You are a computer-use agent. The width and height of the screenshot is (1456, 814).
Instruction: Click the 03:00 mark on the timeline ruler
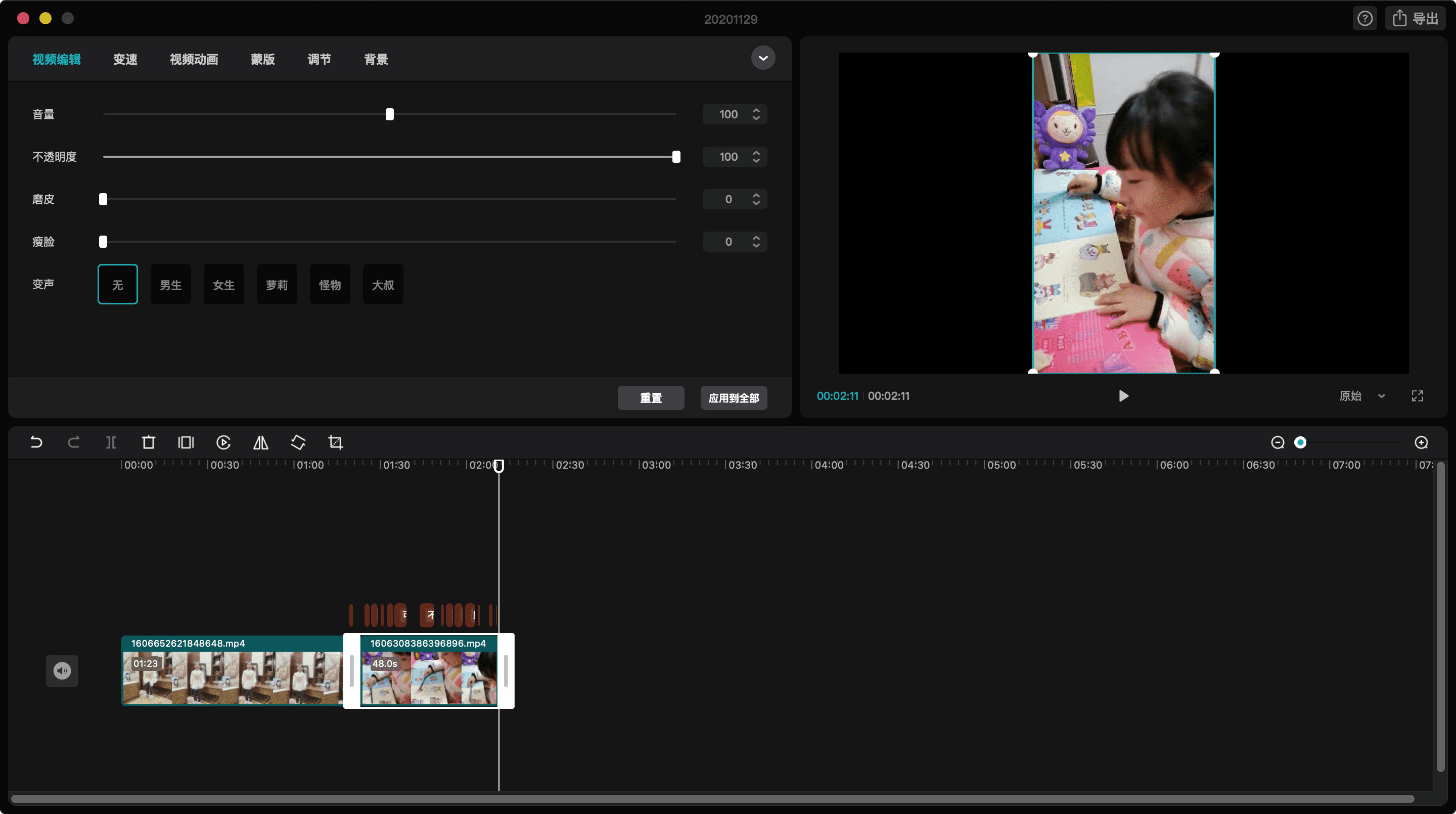656,465
